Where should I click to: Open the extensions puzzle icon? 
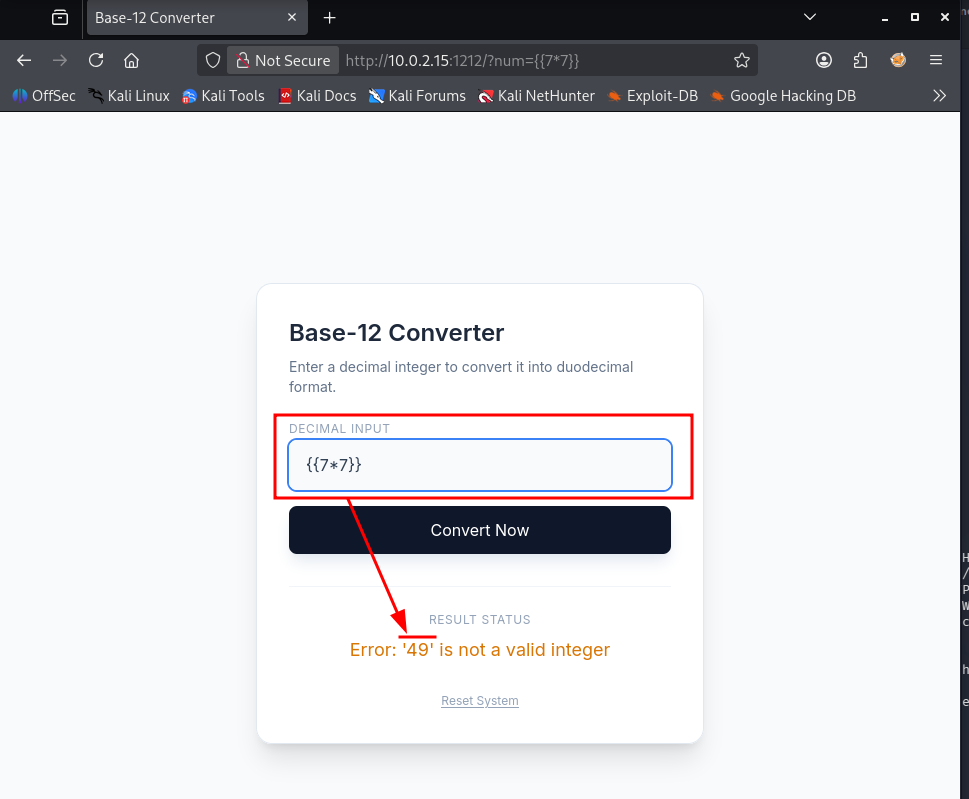tap(860, 61)
